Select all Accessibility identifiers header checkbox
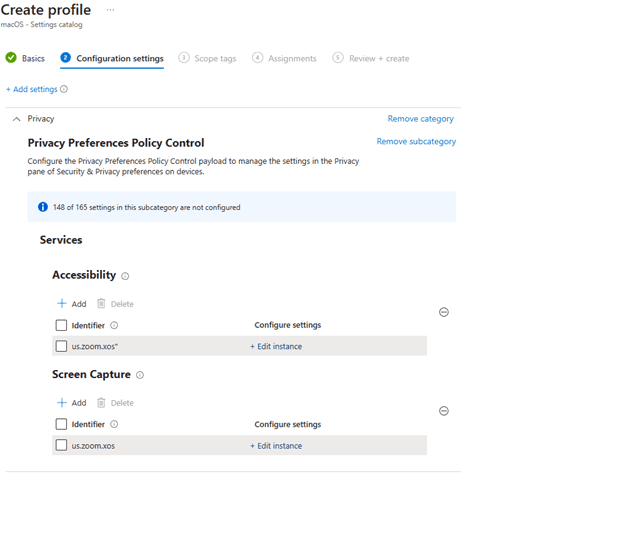 [61, 325]
